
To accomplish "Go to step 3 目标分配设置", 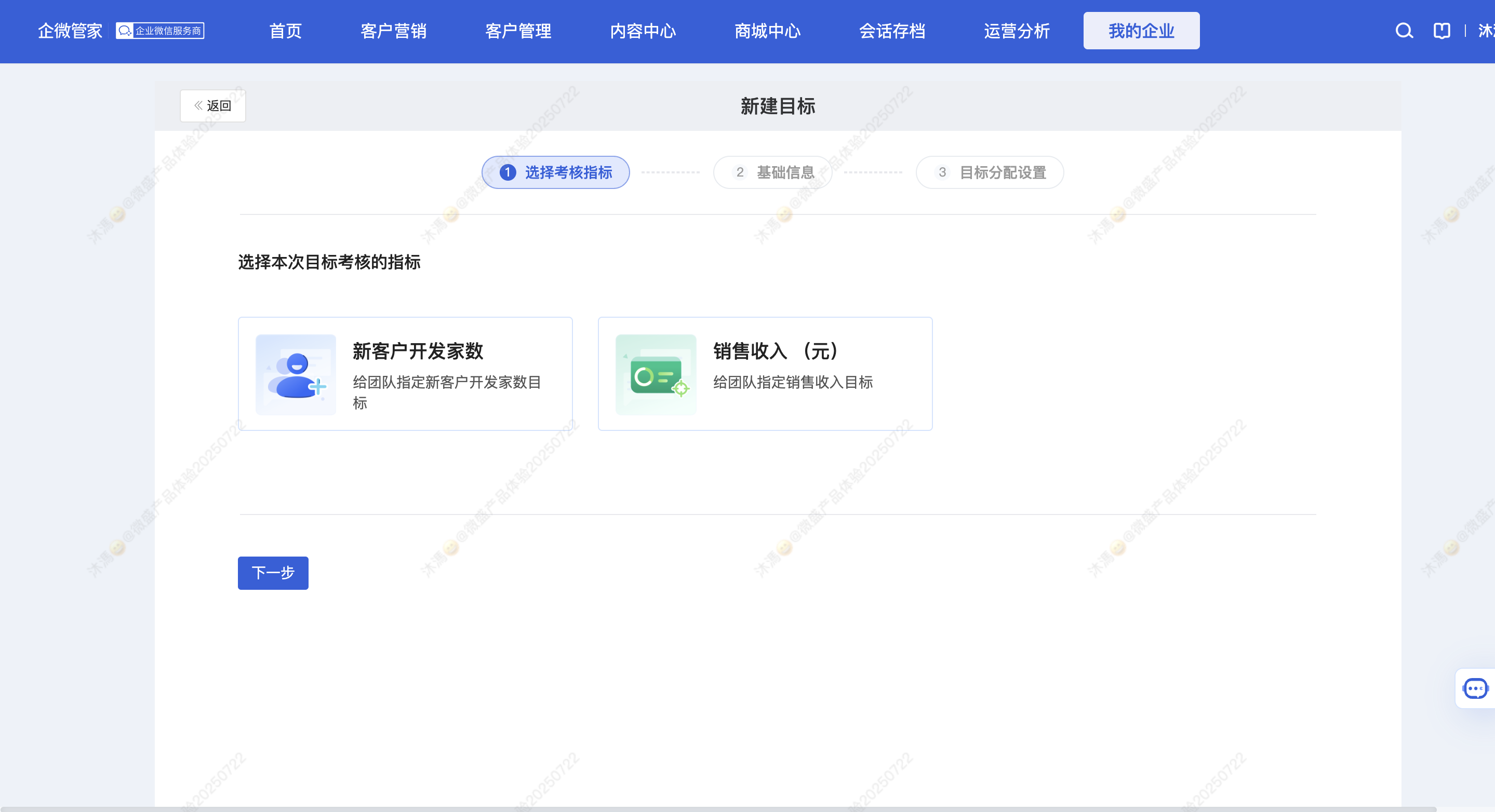I will tap(990, 172).
